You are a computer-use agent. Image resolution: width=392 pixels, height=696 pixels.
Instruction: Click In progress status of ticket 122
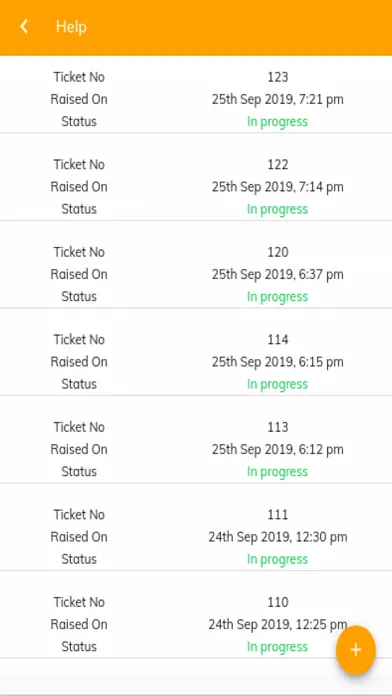277,209
